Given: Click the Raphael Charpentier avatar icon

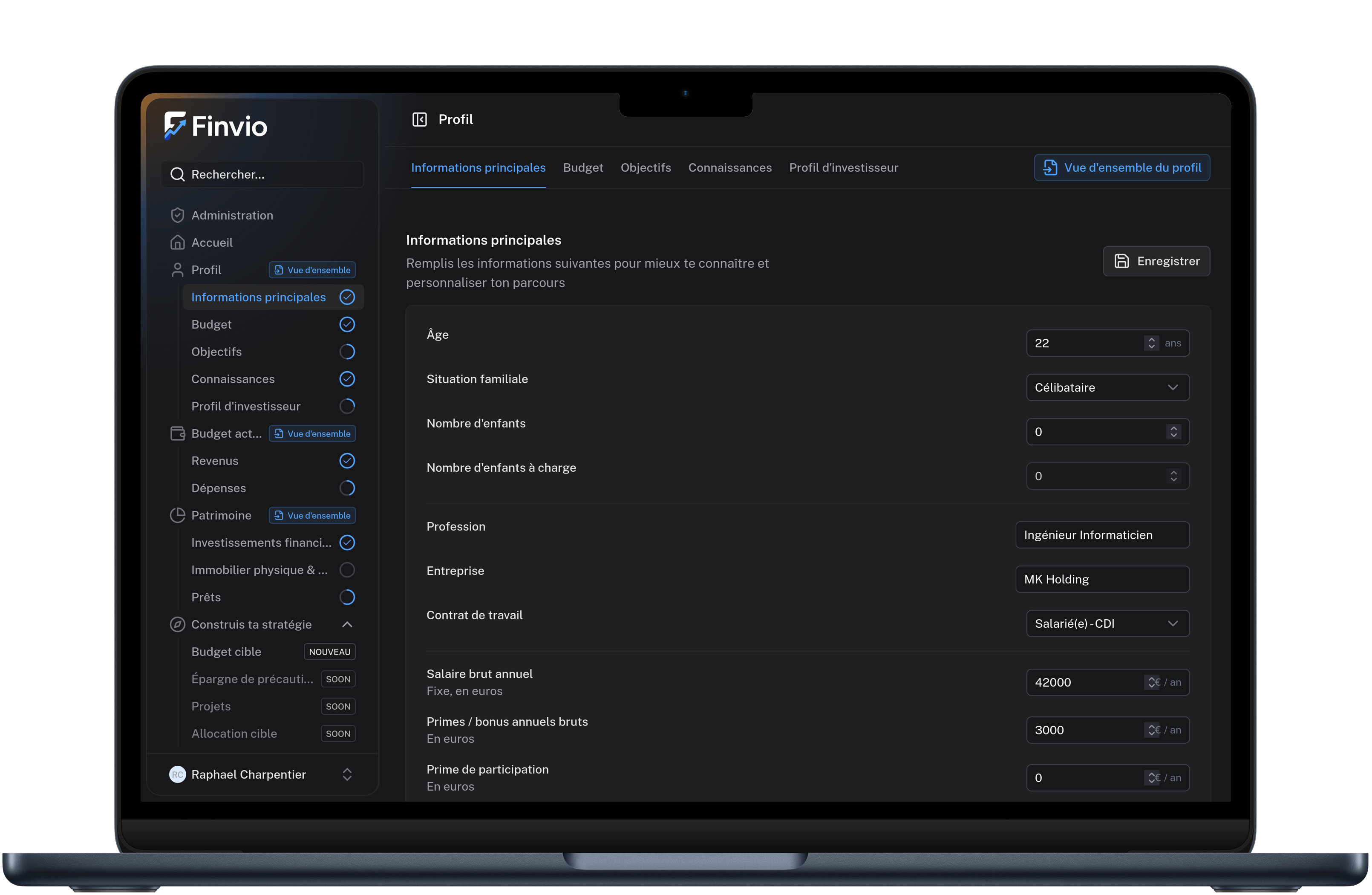Looking at the screenshot, I should tap(177, 774).
